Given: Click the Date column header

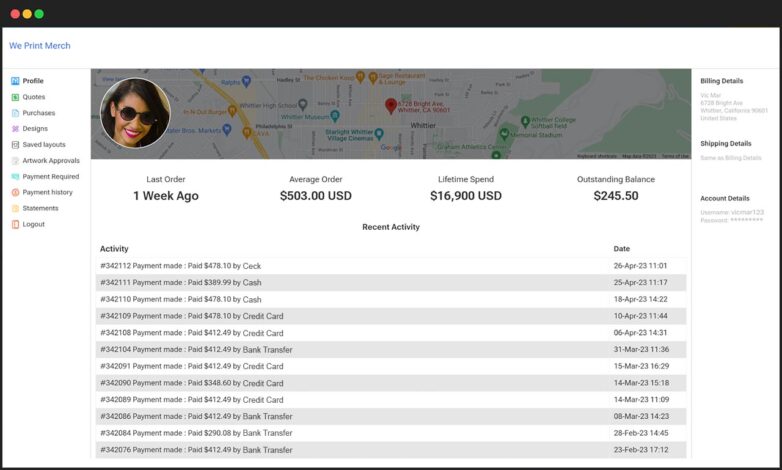Looking at the screenshot, I should (622, 249).
